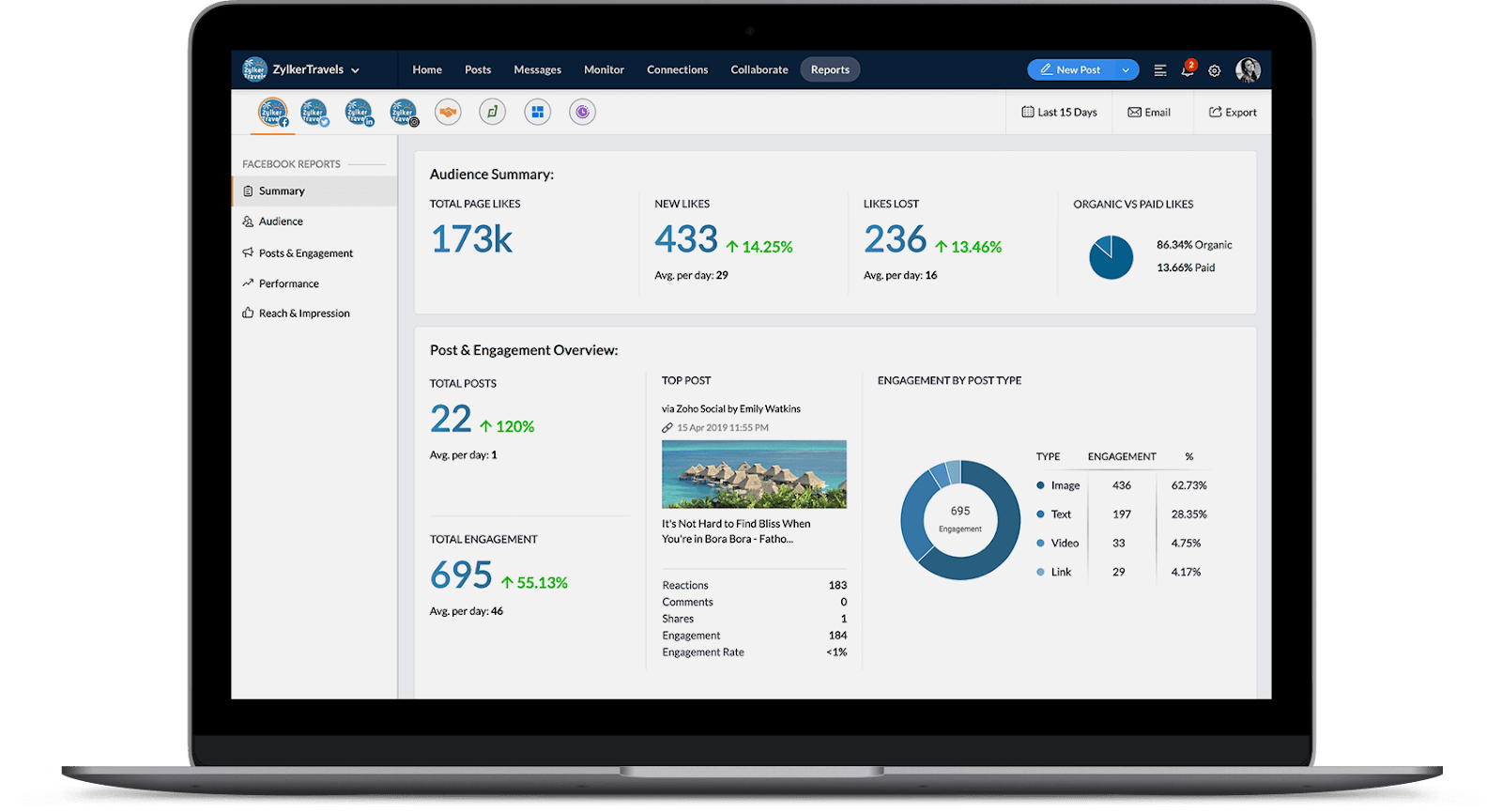Click 'via Zoho Social by Emily Watkins' text
1502x812 pixels.
click(731, 408)
